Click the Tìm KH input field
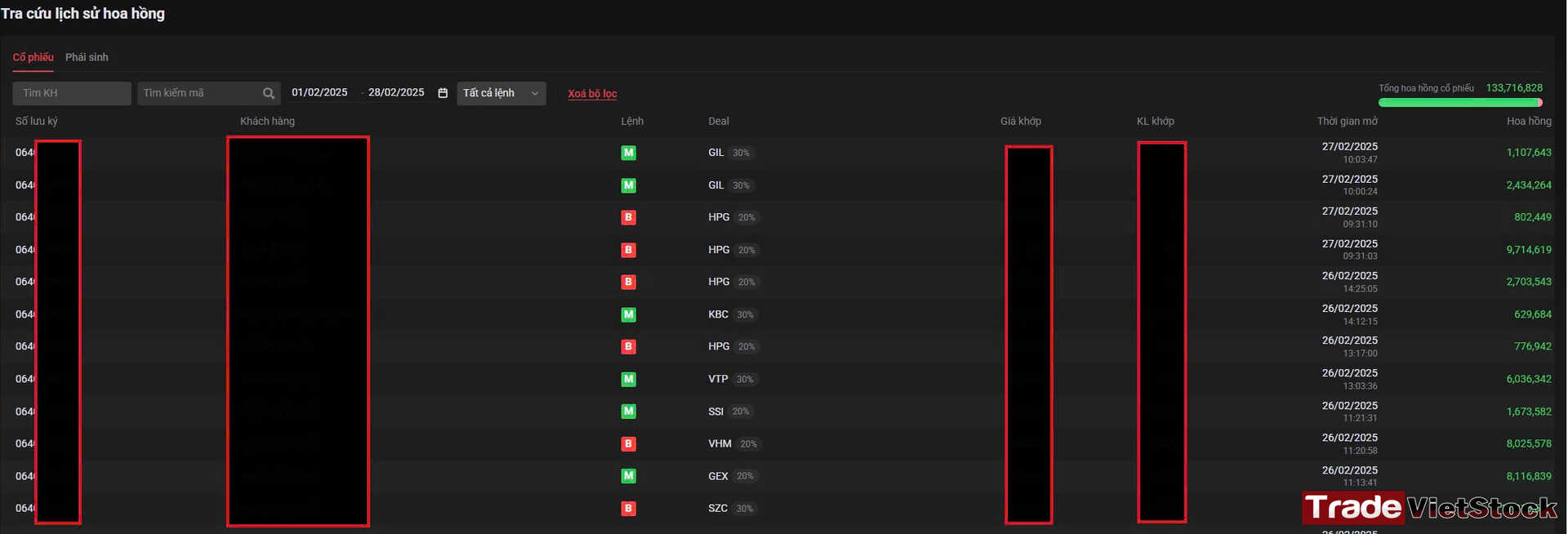This screenshot has height=534, width=1568. click(x=72, y=93)
